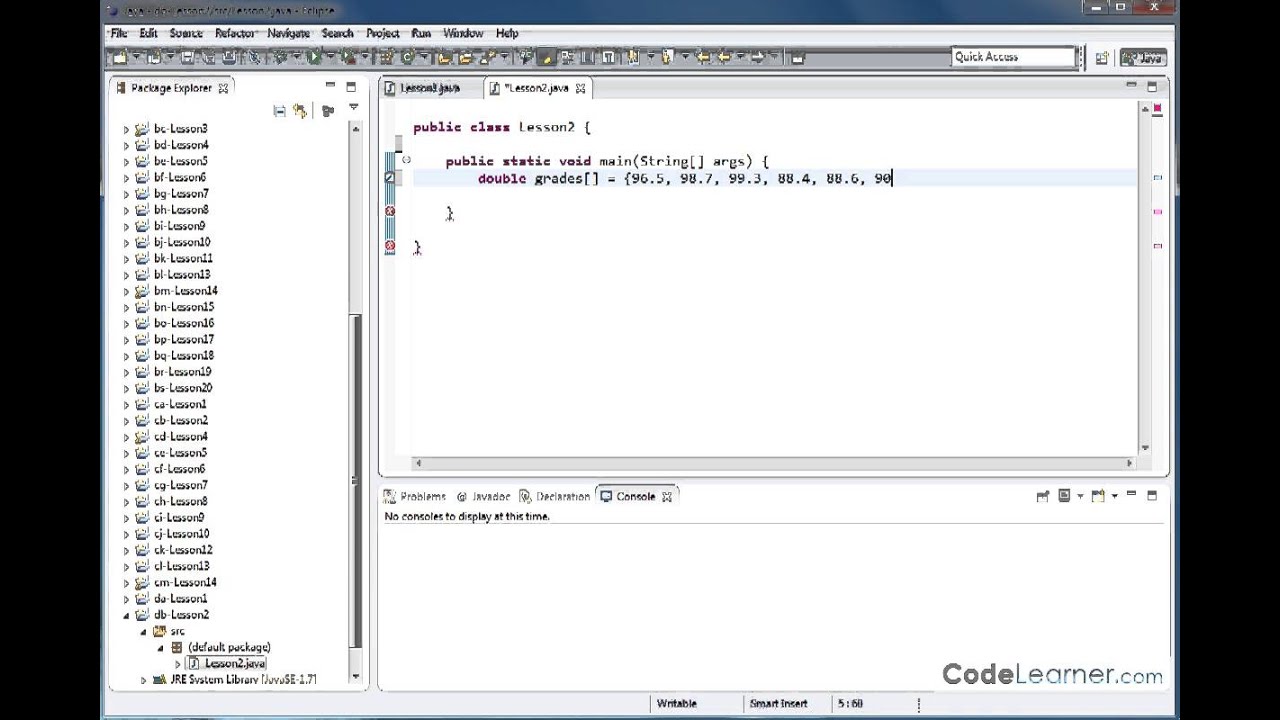Viewport: 1280px width, 720px height.
Task: Click the Writable status bar entry
Action: [x=676, y=704]
